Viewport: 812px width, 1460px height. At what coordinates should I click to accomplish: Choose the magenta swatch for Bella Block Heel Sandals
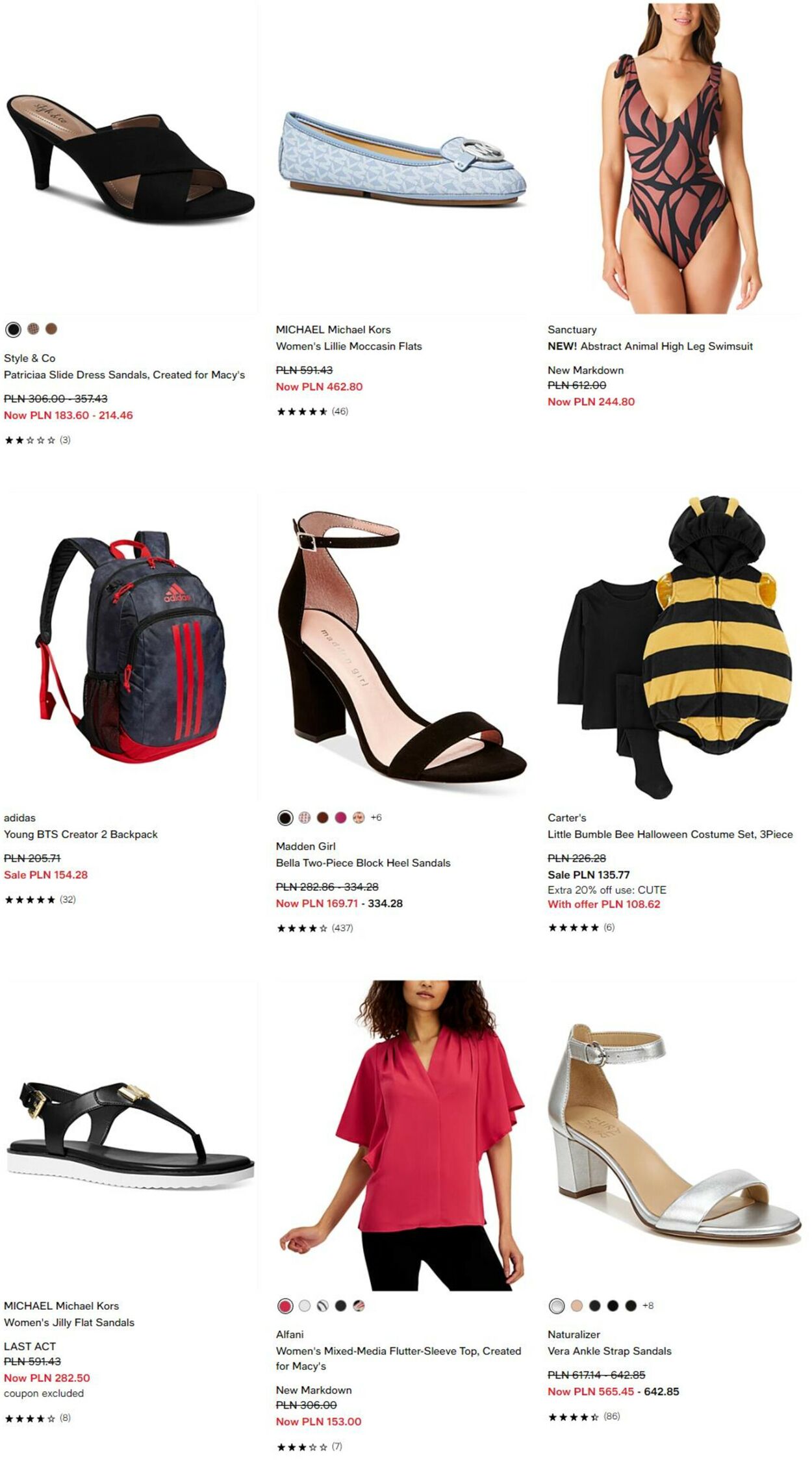coord(340,817)
